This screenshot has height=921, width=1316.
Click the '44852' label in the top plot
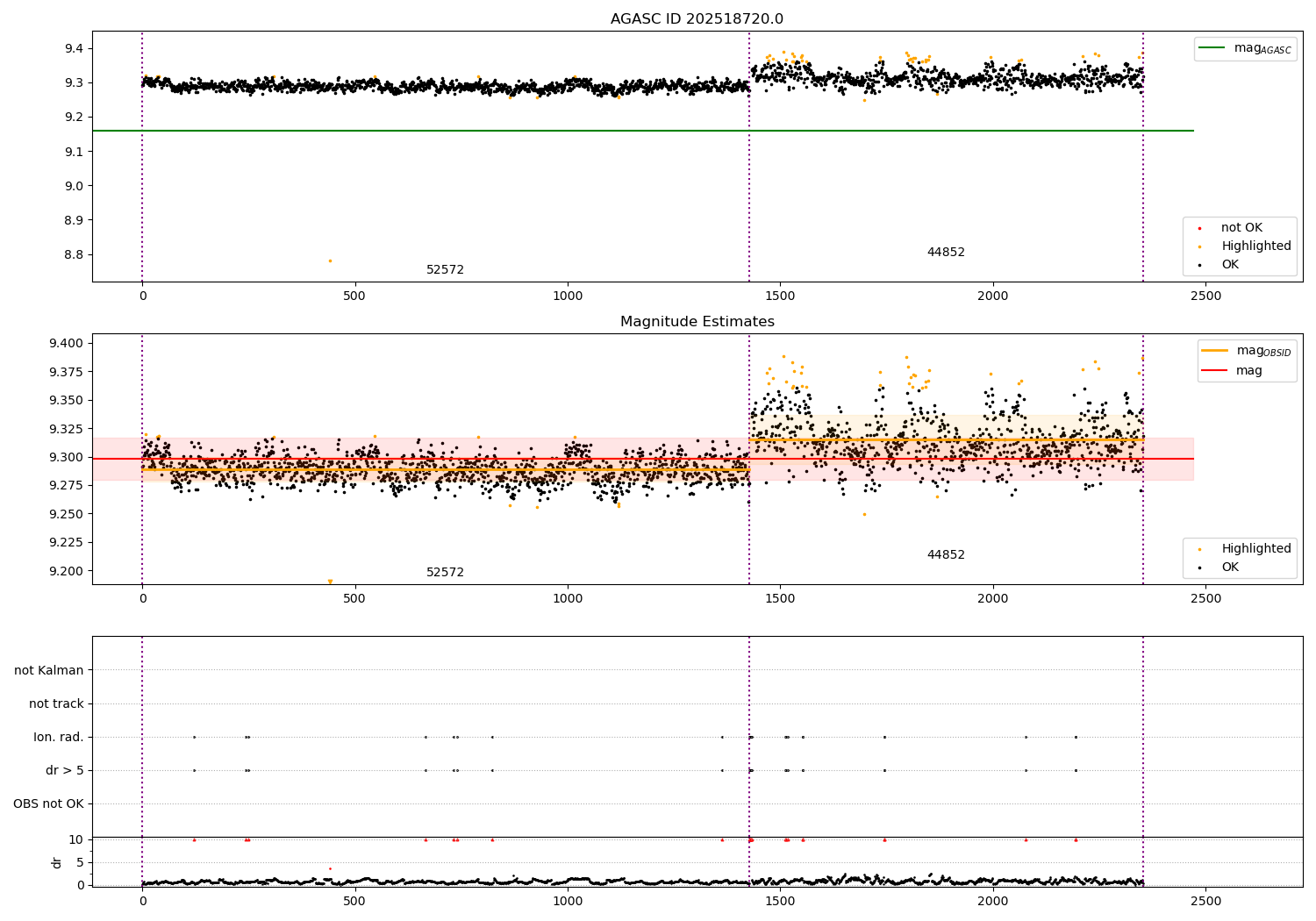coord(946,253)
